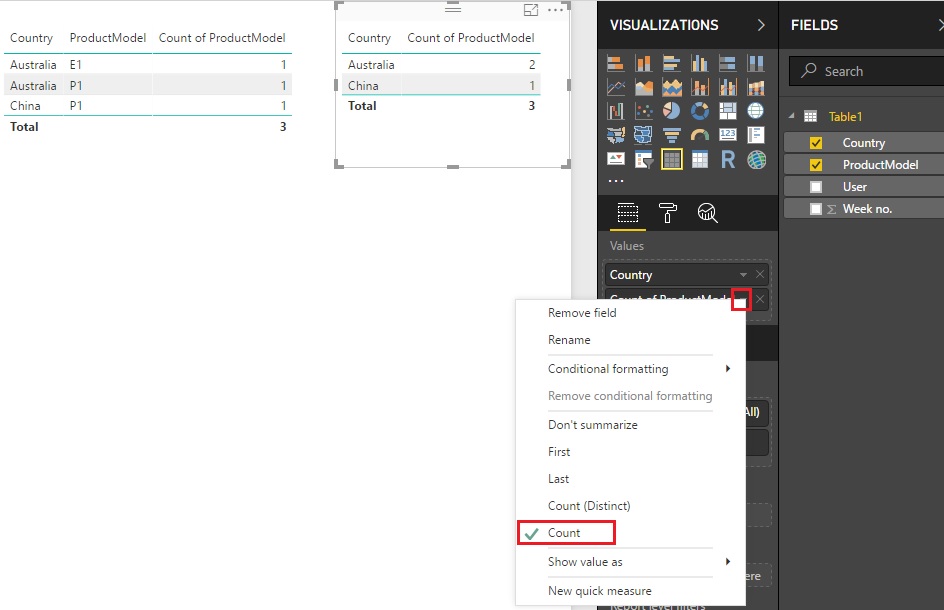Select the multi-row card visualization
Screen dimensions: 944x610
pyautogui.click(x=756, y=135)
